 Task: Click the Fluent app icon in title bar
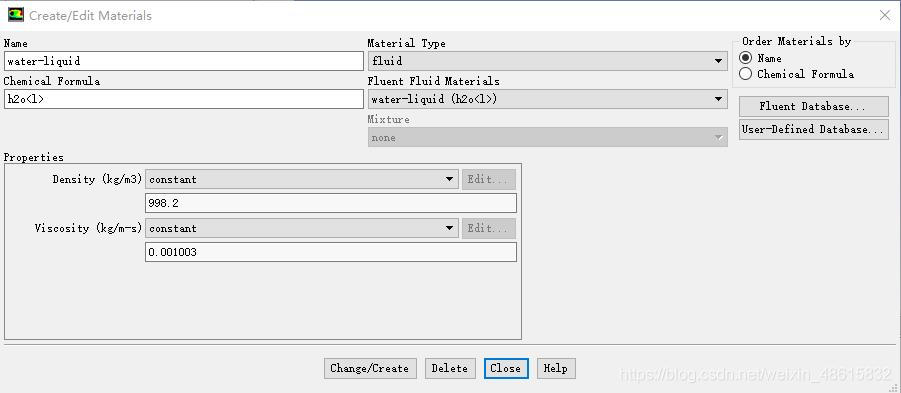click(x=16, y=15)
